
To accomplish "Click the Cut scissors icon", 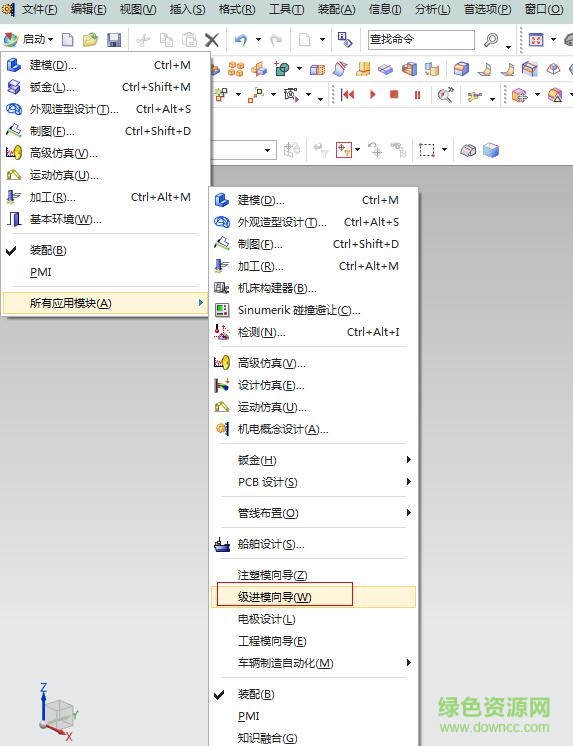I will [x=143, y=39].
